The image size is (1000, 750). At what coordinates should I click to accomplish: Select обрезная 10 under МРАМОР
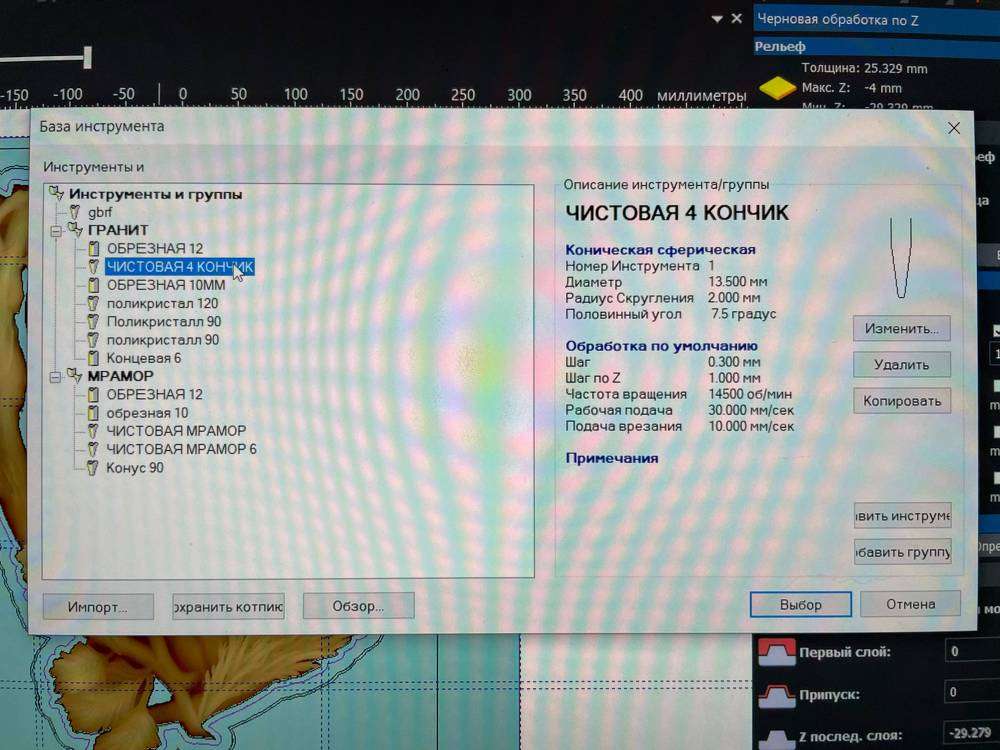[147, 413]
